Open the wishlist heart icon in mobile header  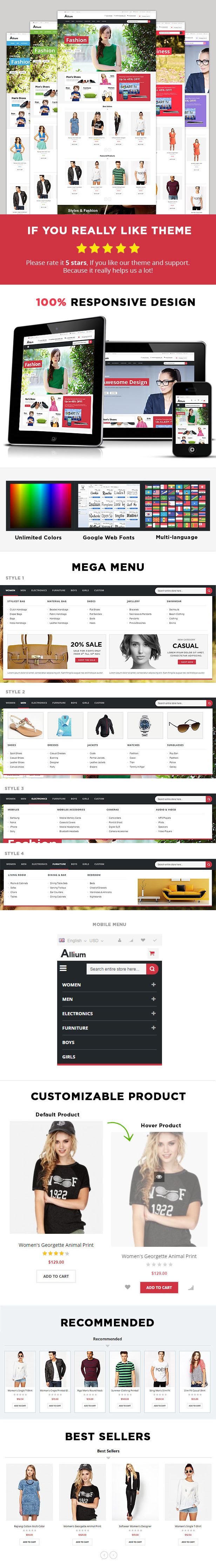click(143, 940)
